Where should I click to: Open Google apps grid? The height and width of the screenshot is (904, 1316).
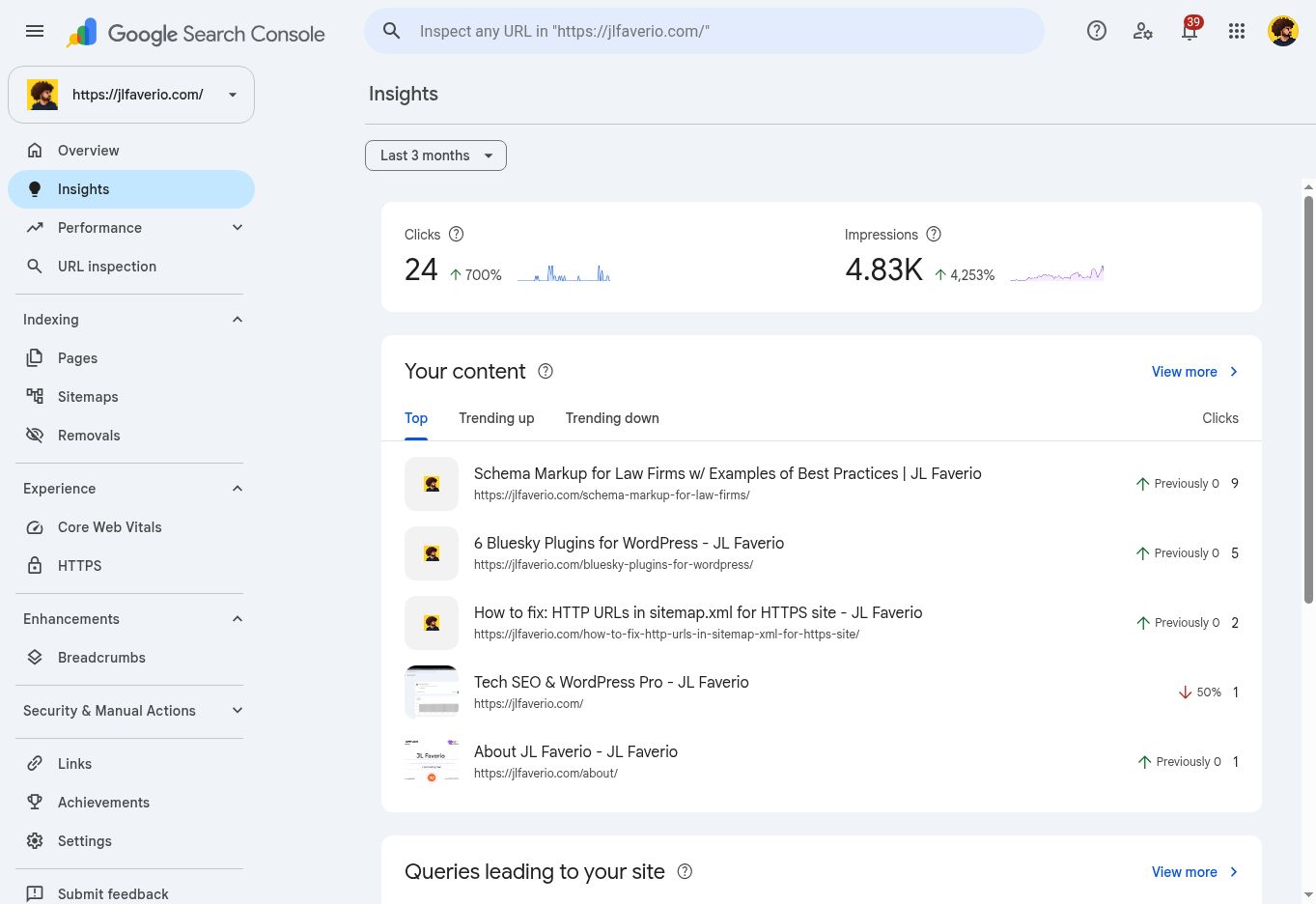pyautogui.click(x=1237, y=31)
